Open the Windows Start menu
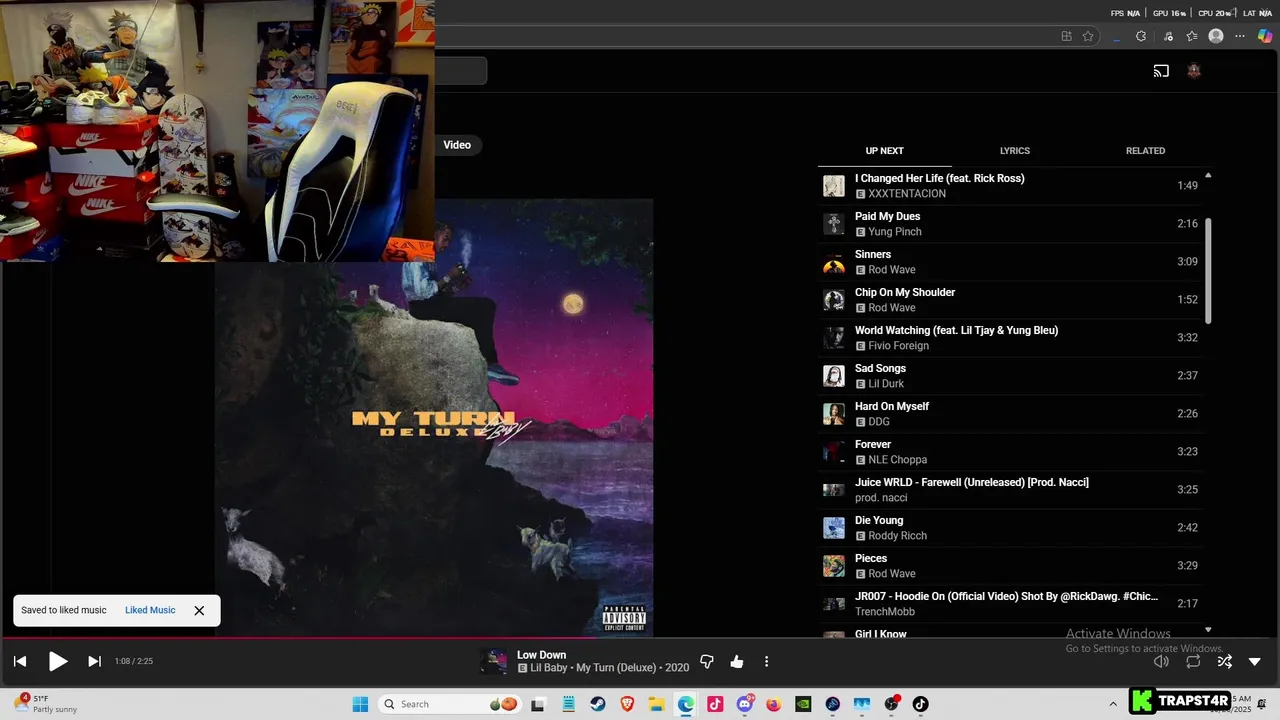 [361, 704]
